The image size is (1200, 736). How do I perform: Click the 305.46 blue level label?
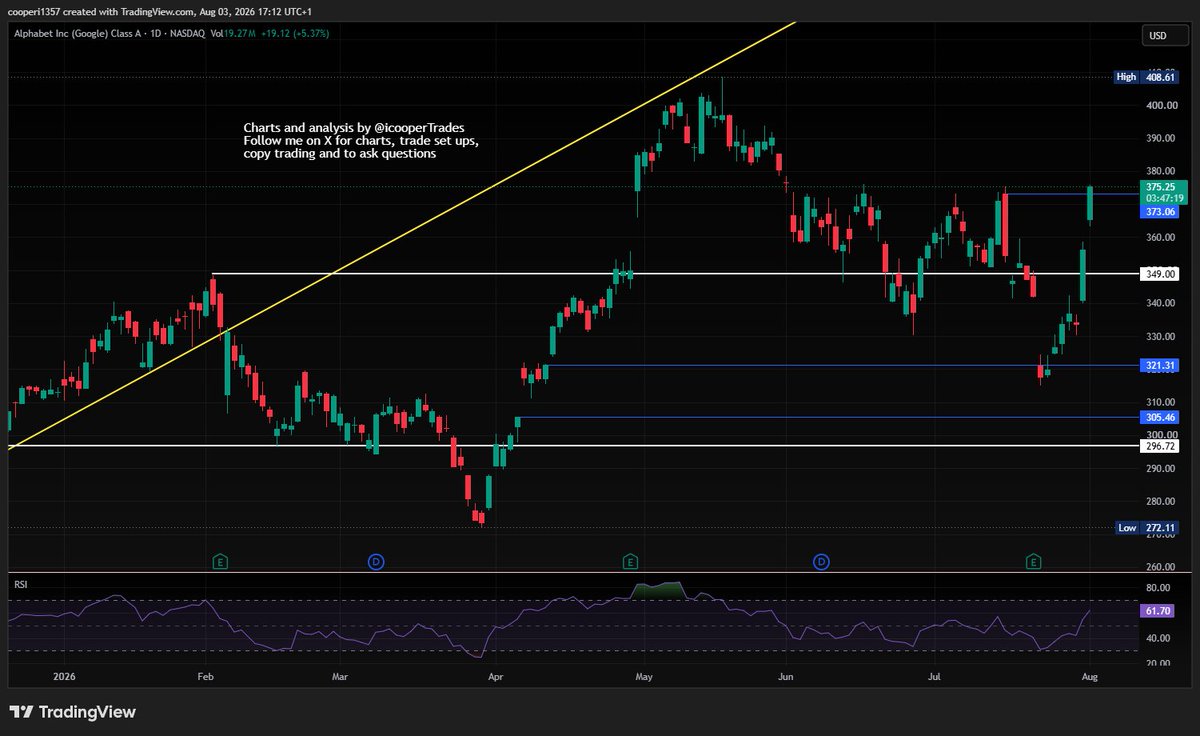[1160, 417]
